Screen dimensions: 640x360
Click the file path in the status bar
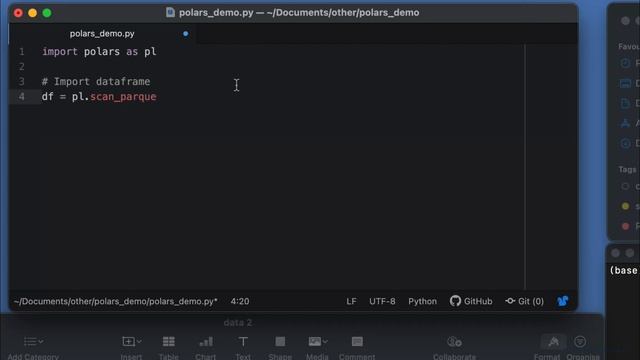tap(116, 301)
